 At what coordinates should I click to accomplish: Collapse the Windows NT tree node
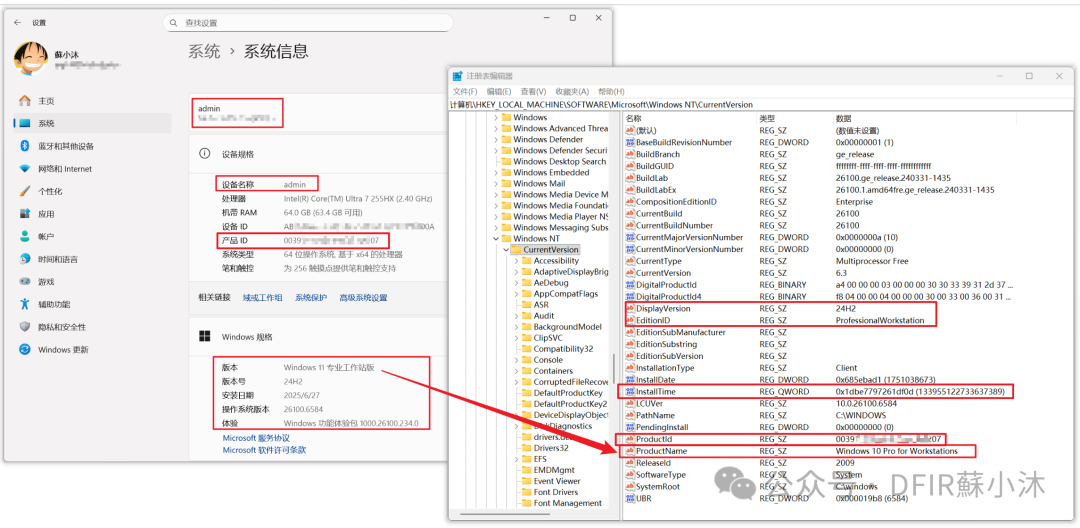(495, 238)
